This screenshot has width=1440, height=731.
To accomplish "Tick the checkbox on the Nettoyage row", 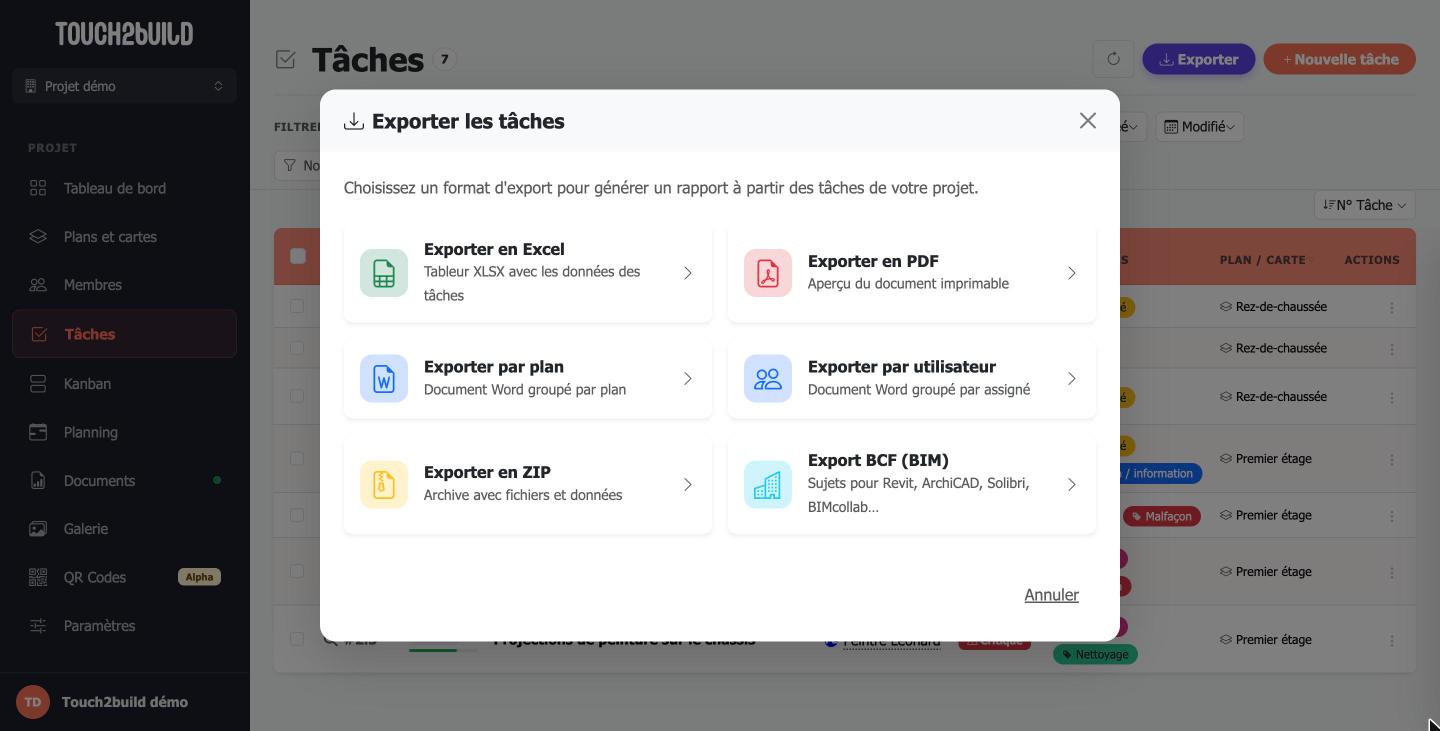I will (x=297, y=639).
